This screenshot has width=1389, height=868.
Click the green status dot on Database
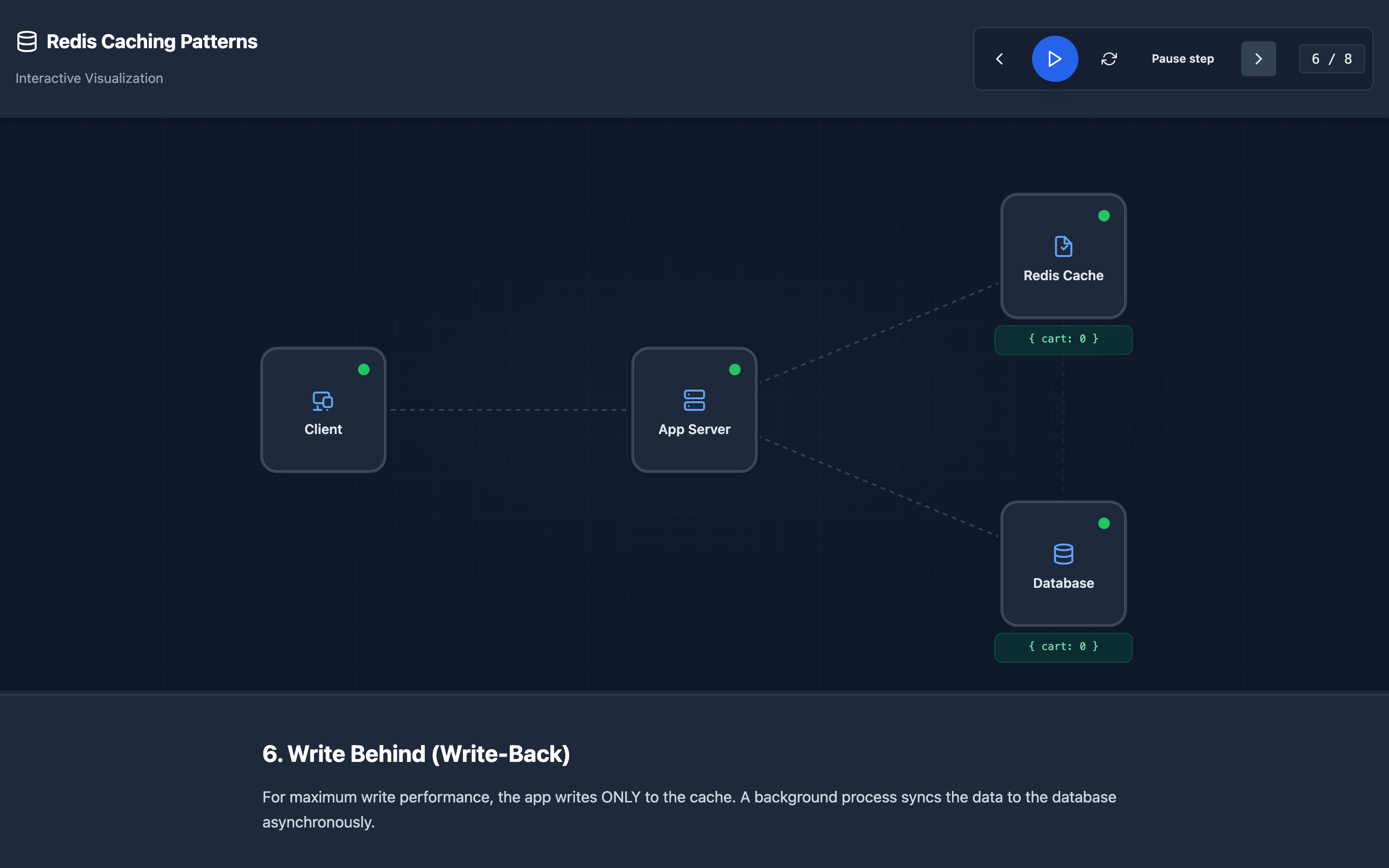1103,523
